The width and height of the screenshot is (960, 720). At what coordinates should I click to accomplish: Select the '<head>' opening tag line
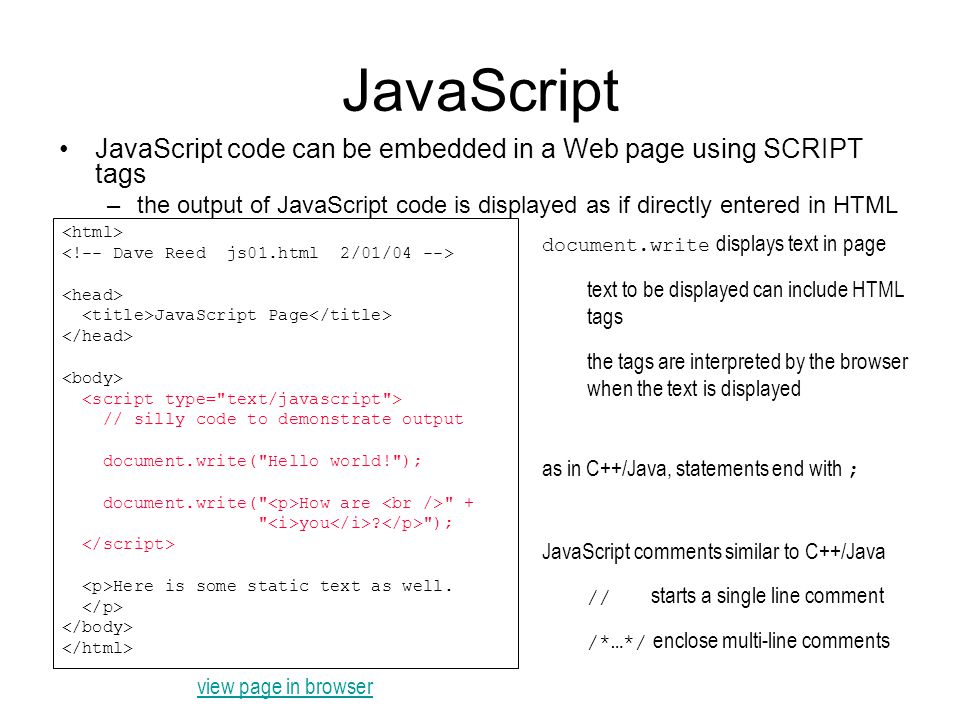click(x=92, y=294)
